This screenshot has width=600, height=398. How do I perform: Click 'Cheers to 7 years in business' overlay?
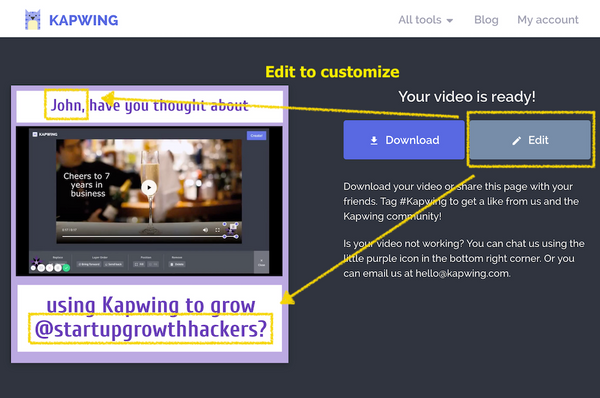tap(86, 185)
